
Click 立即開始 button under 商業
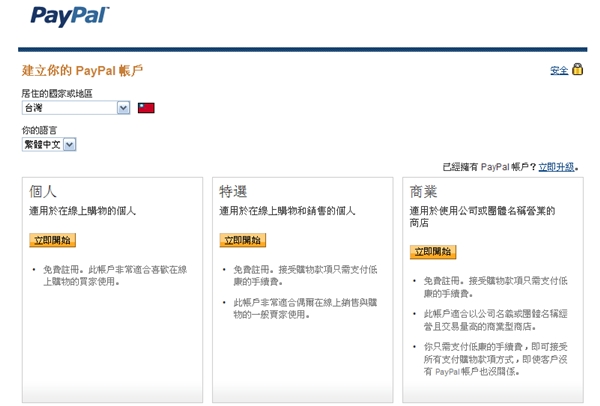433,252
